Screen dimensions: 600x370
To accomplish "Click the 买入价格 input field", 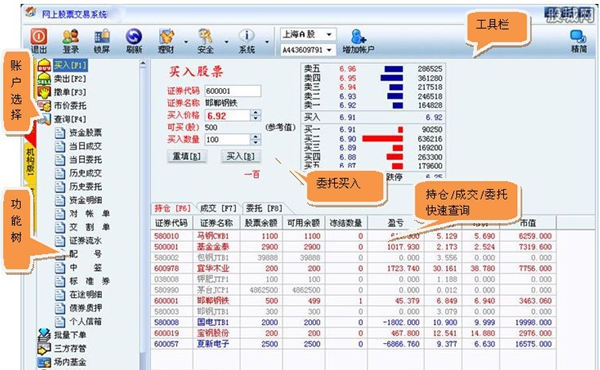I will click(x=228, y=116).
